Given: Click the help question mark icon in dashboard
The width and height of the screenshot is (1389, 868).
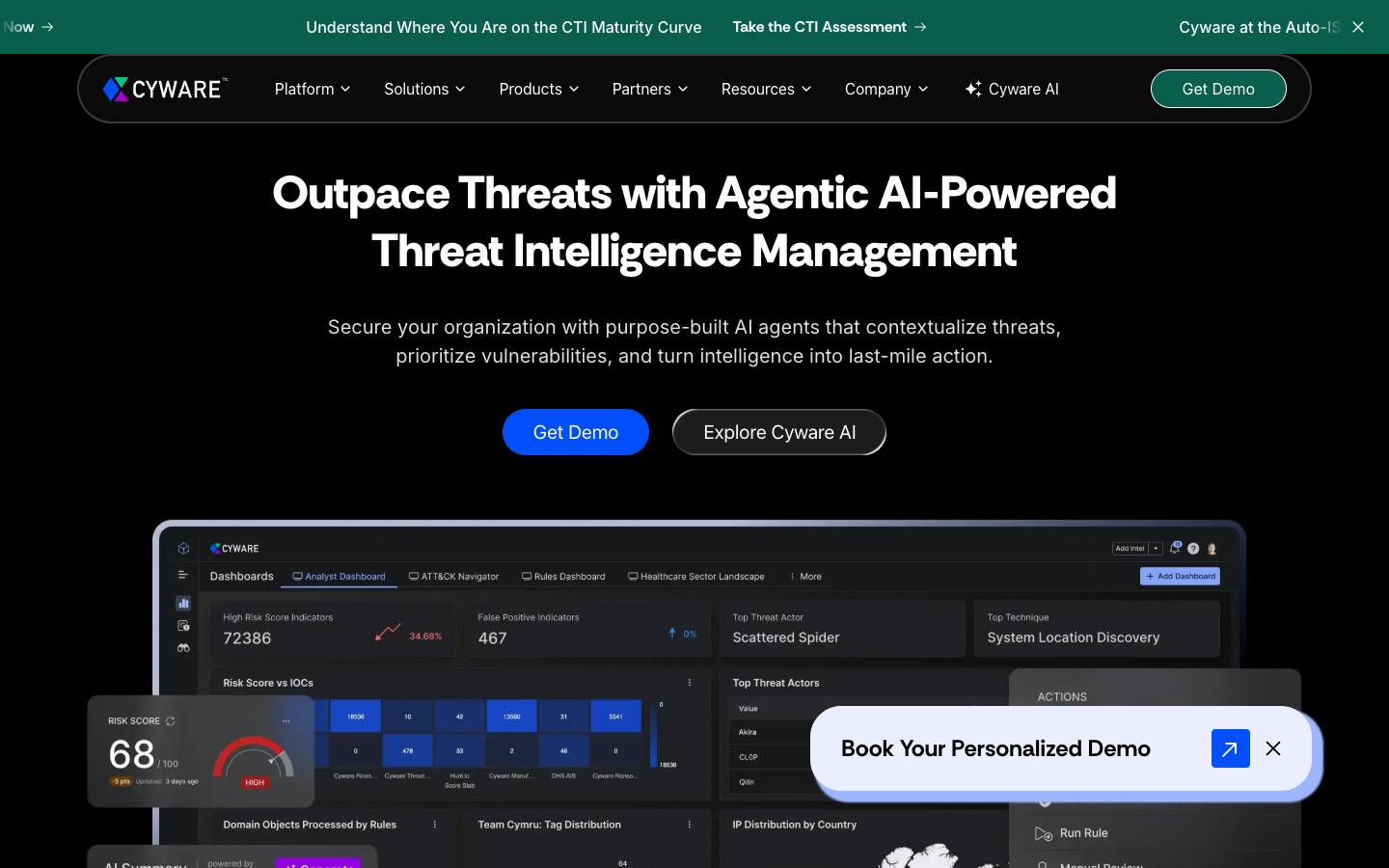Looking at the screenshot, I should coord(1193,549).
